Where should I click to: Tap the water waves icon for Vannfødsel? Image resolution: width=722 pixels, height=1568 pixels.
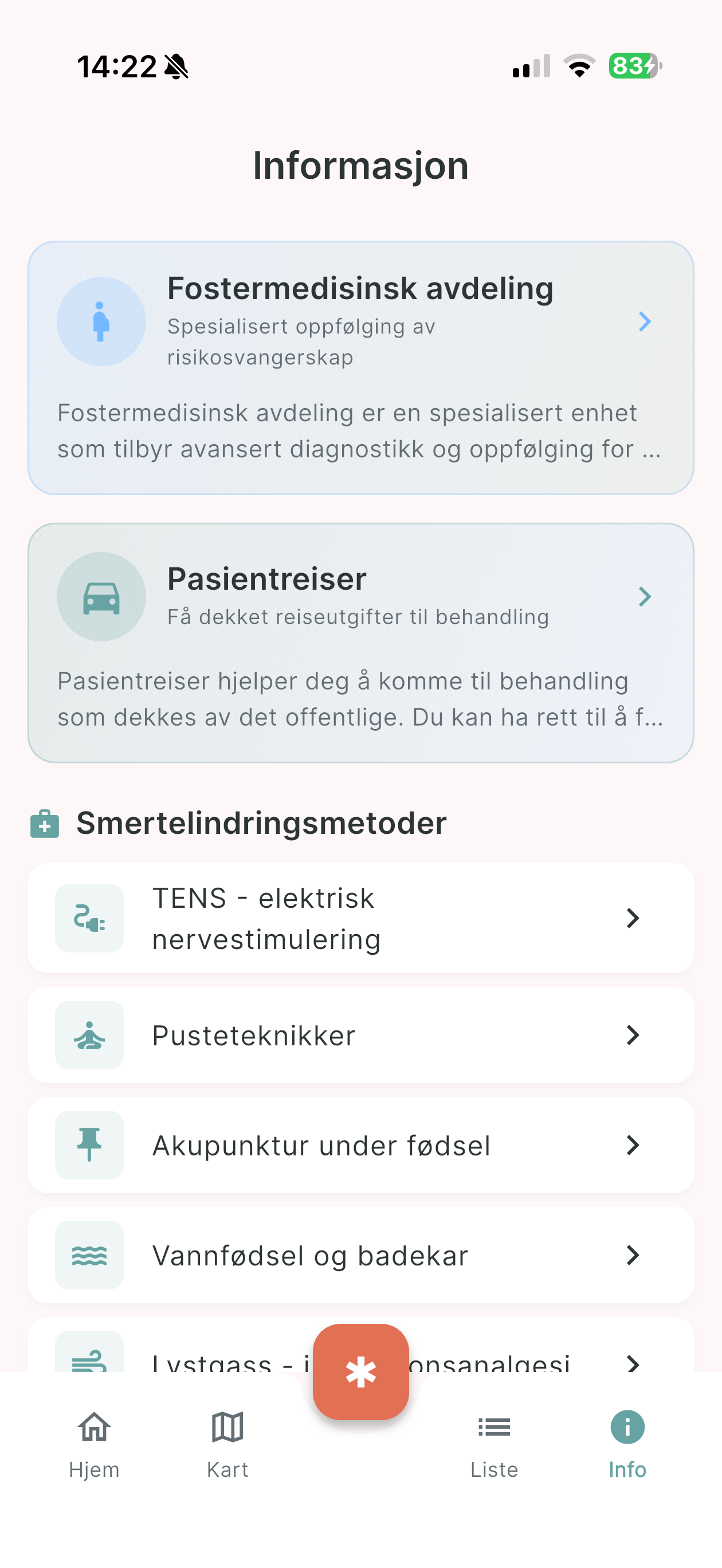[89, 1255]
